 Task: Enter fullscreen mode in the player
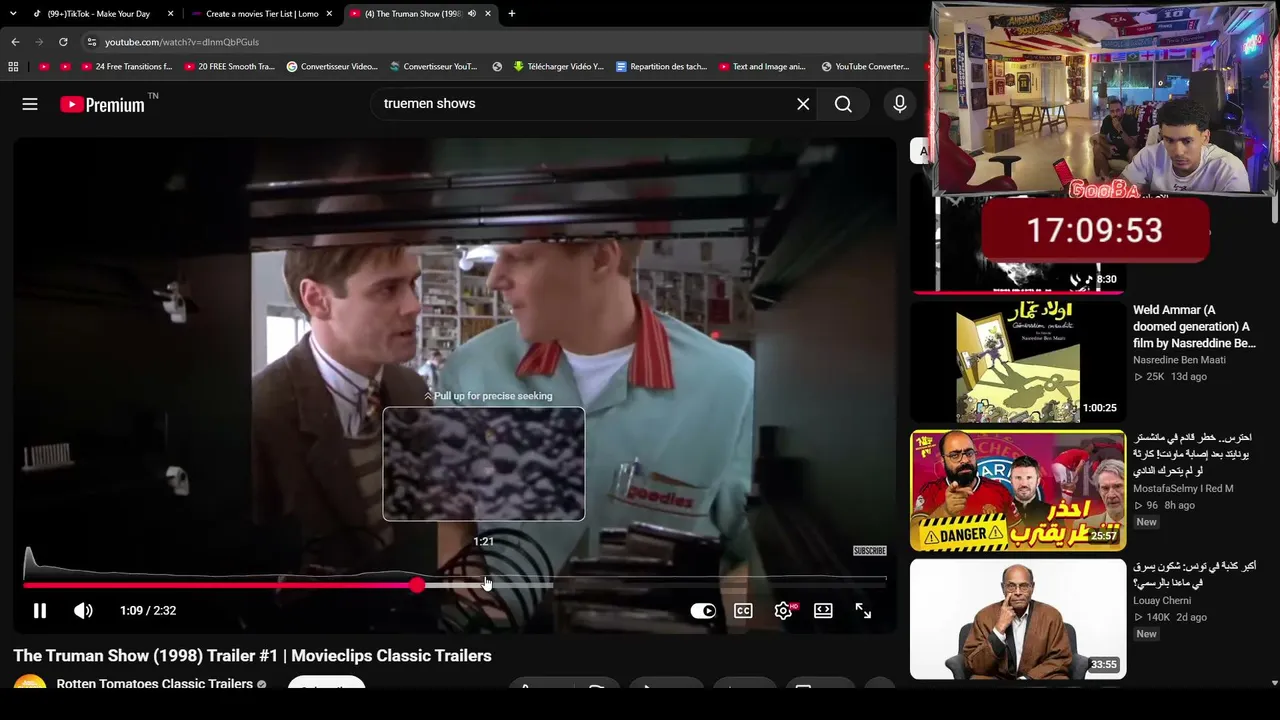(863, 611)
